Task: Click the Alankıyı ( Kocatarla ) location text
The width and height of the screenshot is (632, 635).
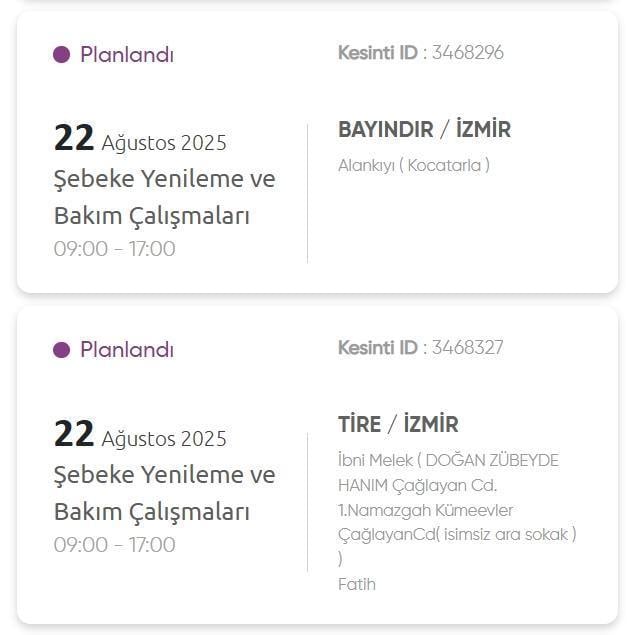Action: (x=413, y=166)
